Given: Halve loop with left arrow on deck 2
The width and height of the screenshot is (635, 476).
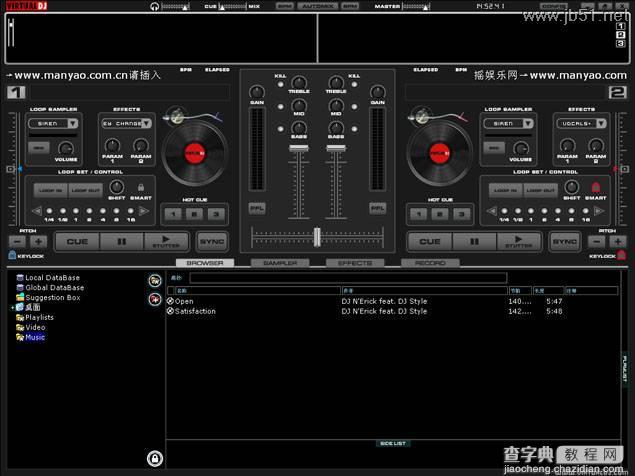Looking at the screenshot, I should (491, 211).
